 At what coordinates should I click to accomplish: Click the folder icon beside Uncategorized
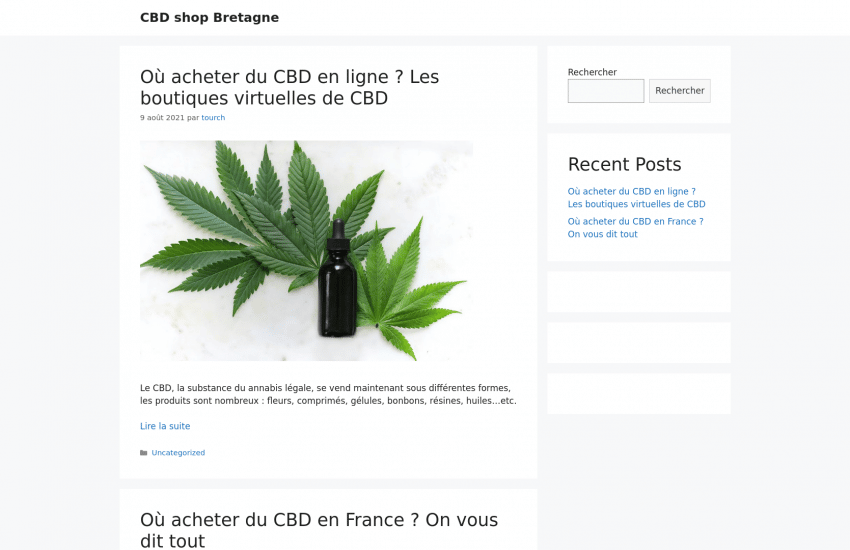(144, 453)
